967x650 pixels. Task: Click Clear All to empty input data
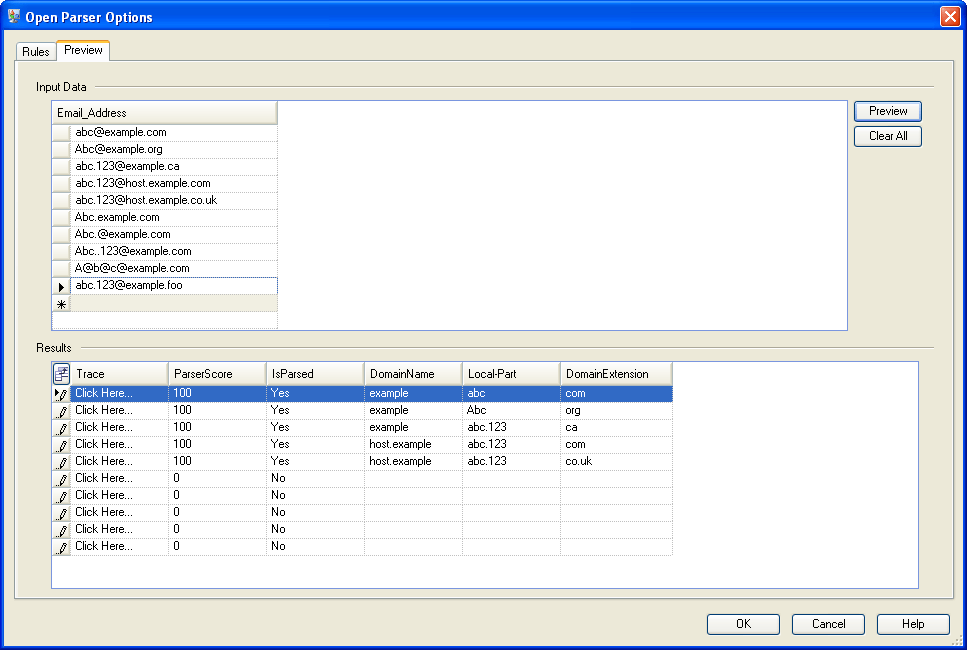887,136
